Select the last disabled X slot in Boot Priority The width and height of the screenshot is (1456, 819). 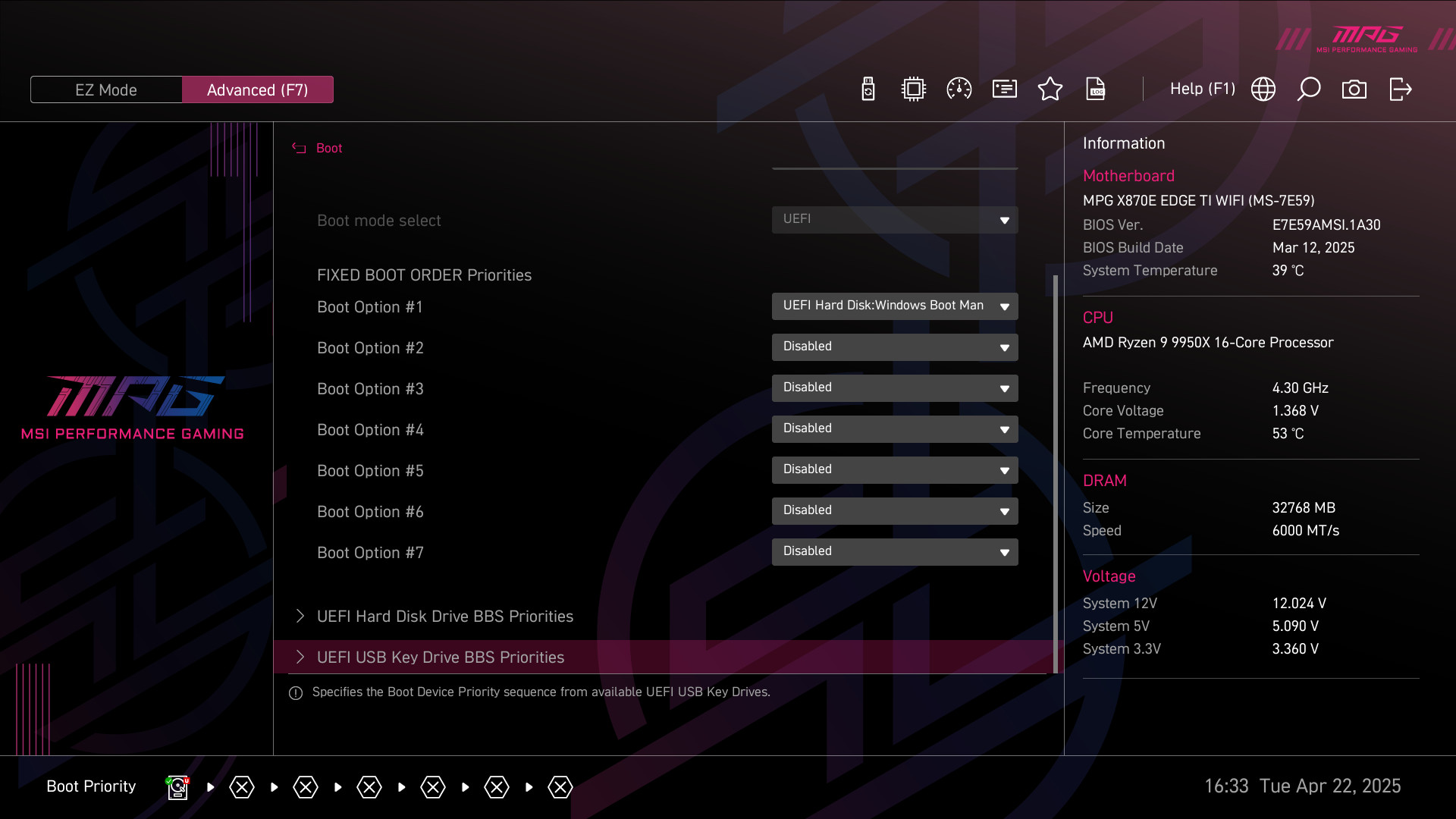[560, 787]
